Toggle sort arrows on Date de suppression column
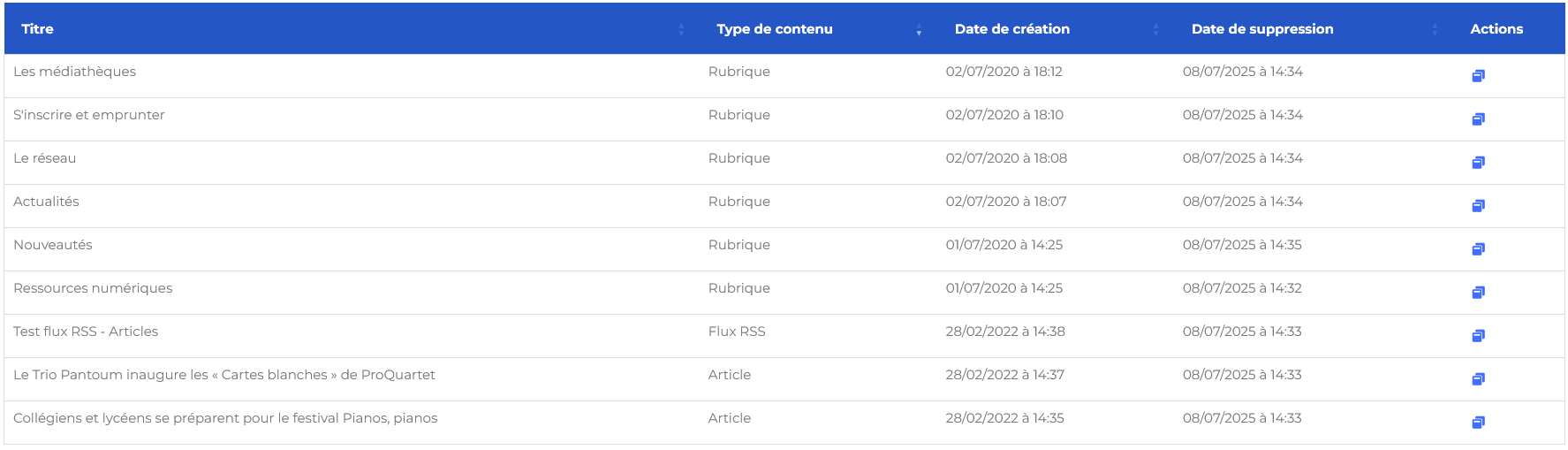The image size is (1568, 450). 1434,29
